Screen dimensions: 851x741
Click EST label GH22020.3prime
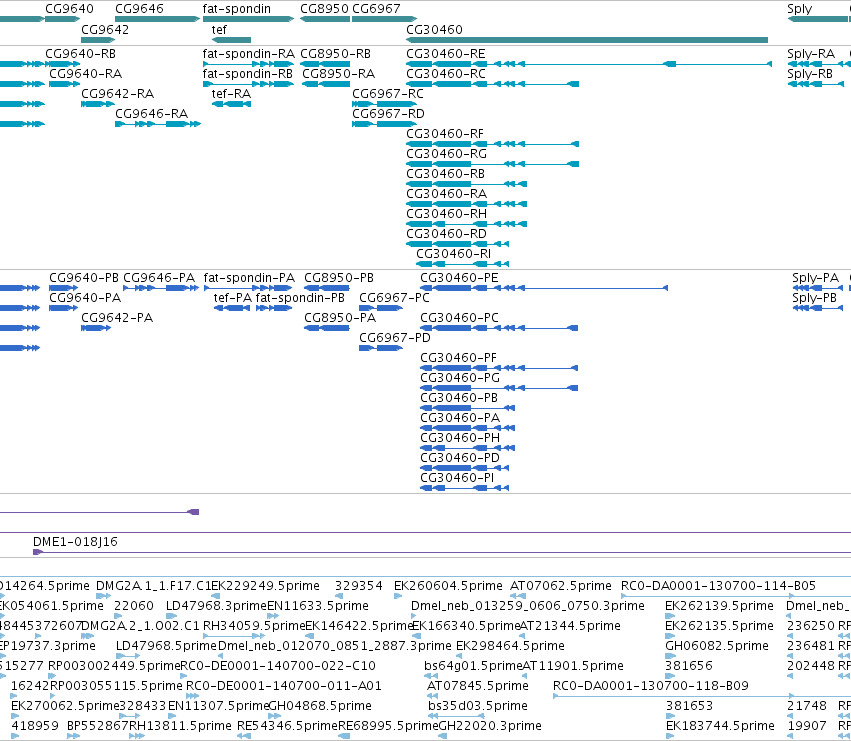(x=490, y=726)
